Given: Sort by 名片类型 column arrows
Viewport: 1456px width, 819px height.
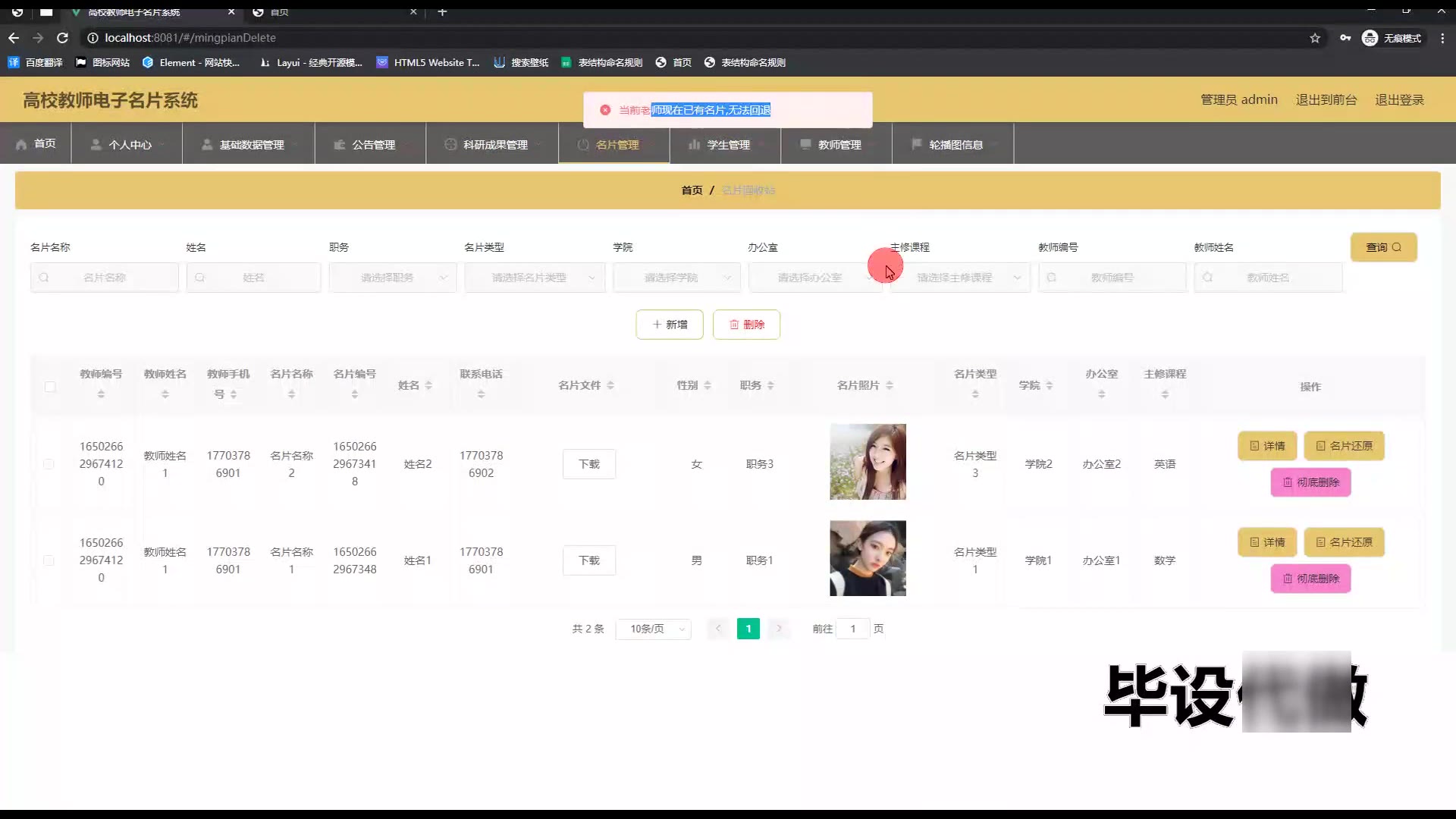Looking at the screenshot, I should click(x=975, y=394).
